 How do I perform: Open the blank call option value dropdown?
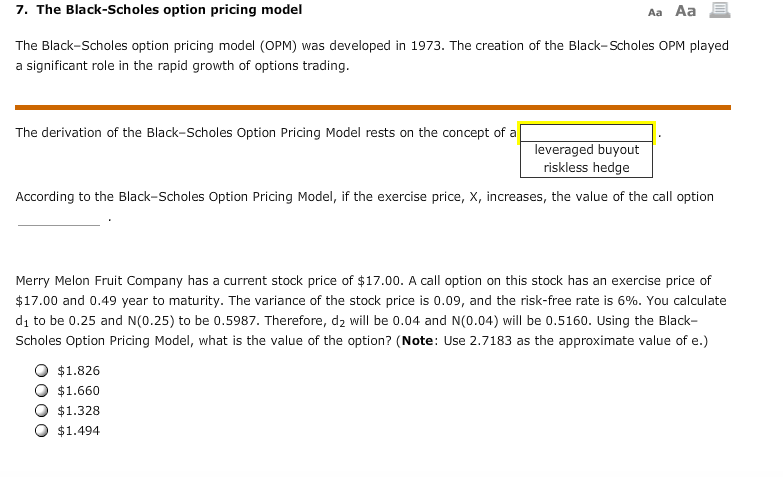click(x=59, y=218)
